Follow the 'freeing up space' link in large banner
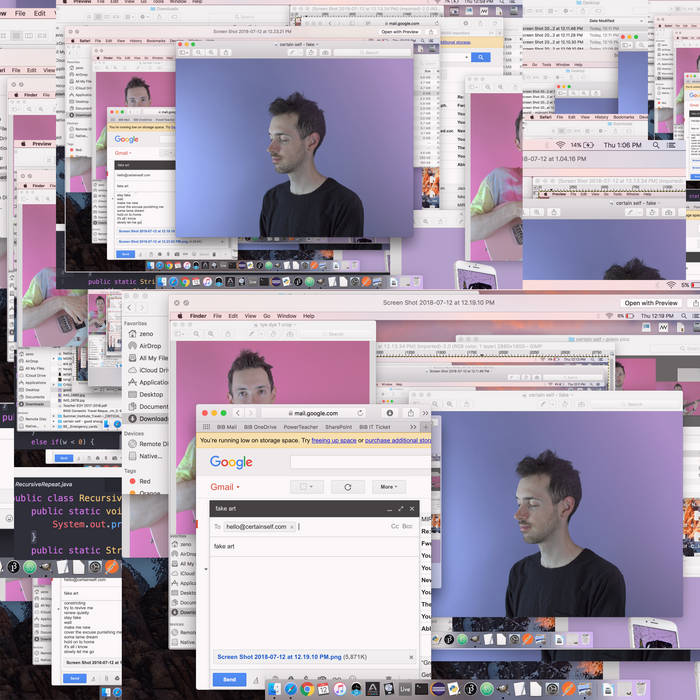Image resolution: width=700 pixels, height=700 pixels. click(334, 440)
